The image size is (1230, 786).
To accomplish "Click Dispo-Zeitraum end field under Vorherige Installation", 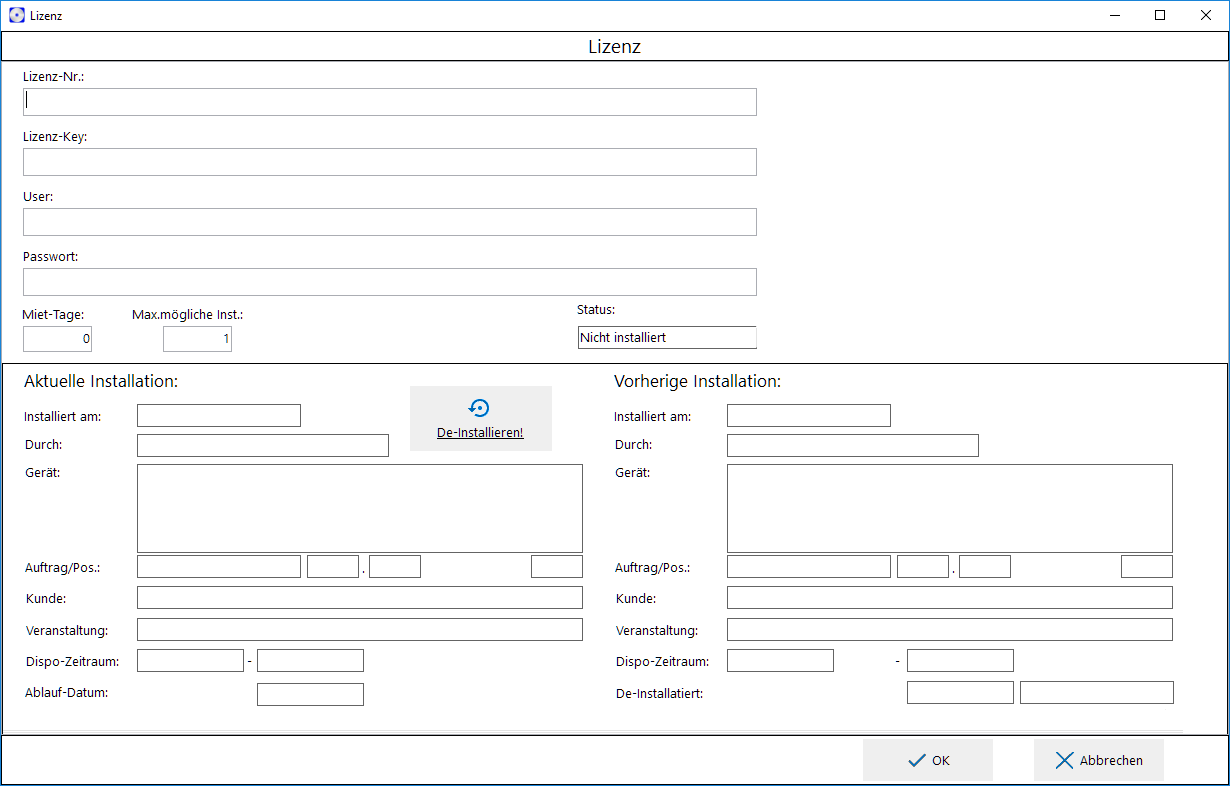I will pos(960,660).
